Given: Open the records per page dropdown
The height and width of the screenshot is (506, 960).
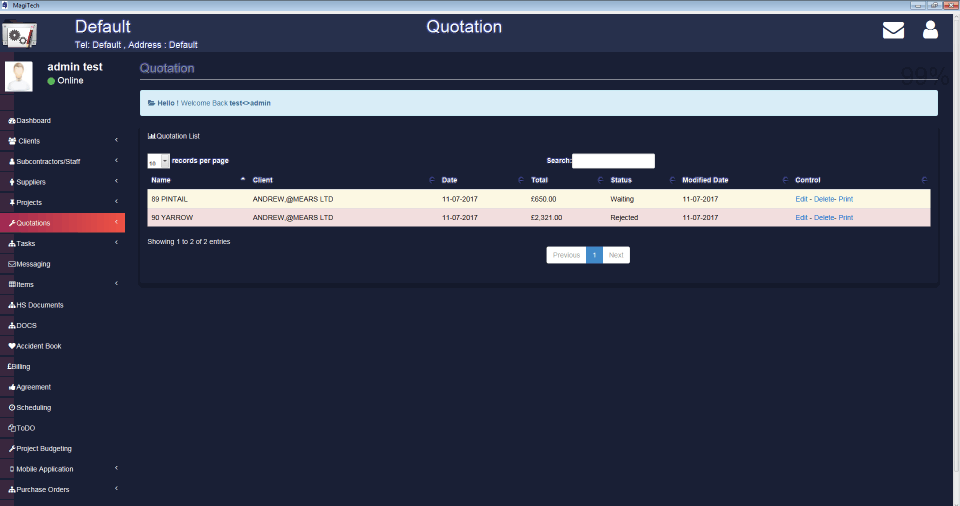Looking at the screenshot, I should (x=158, y=161).
